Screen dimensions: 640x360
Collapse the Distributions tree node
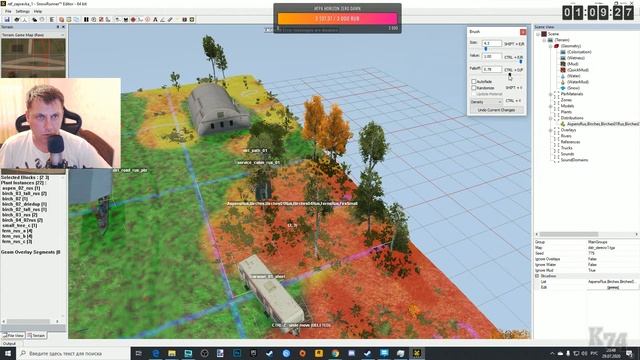551,118
